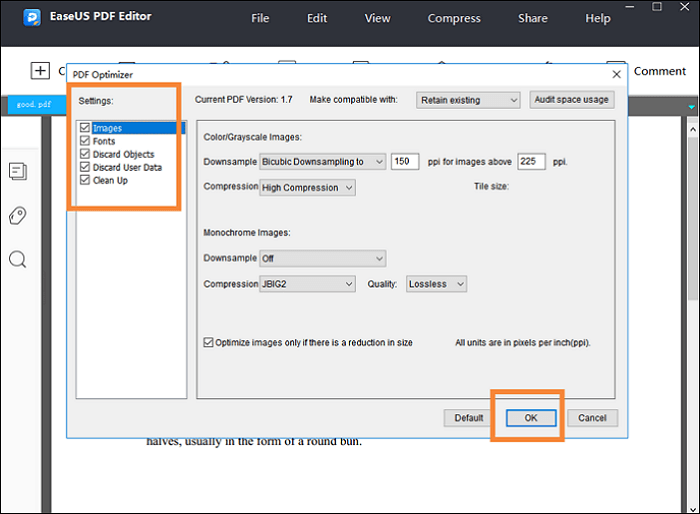
Task: Open the Bicubic Downsampling to dropdown
Action: coord(323,162)
